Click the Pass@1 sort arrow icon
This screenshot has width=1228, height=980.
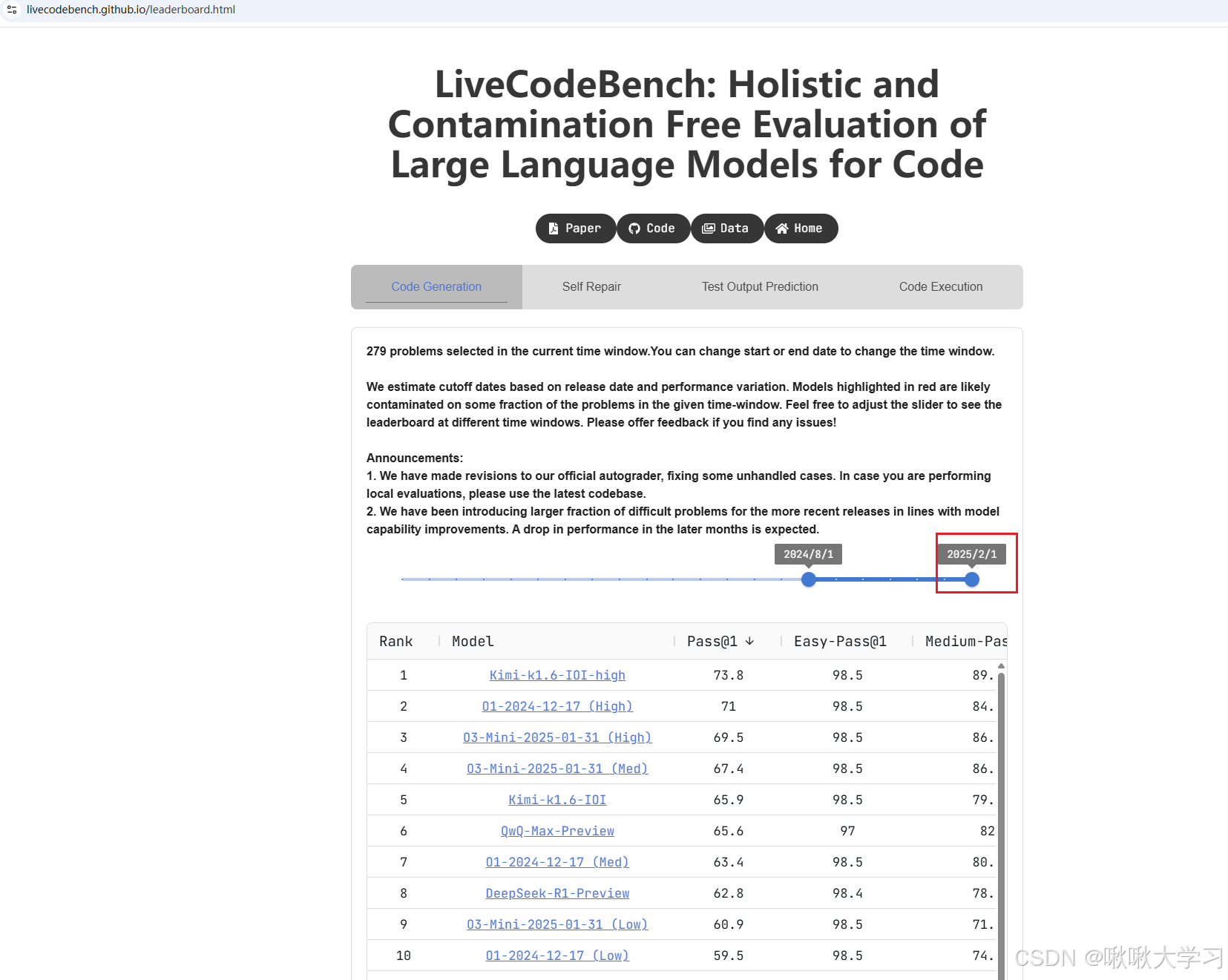(749, 641)
